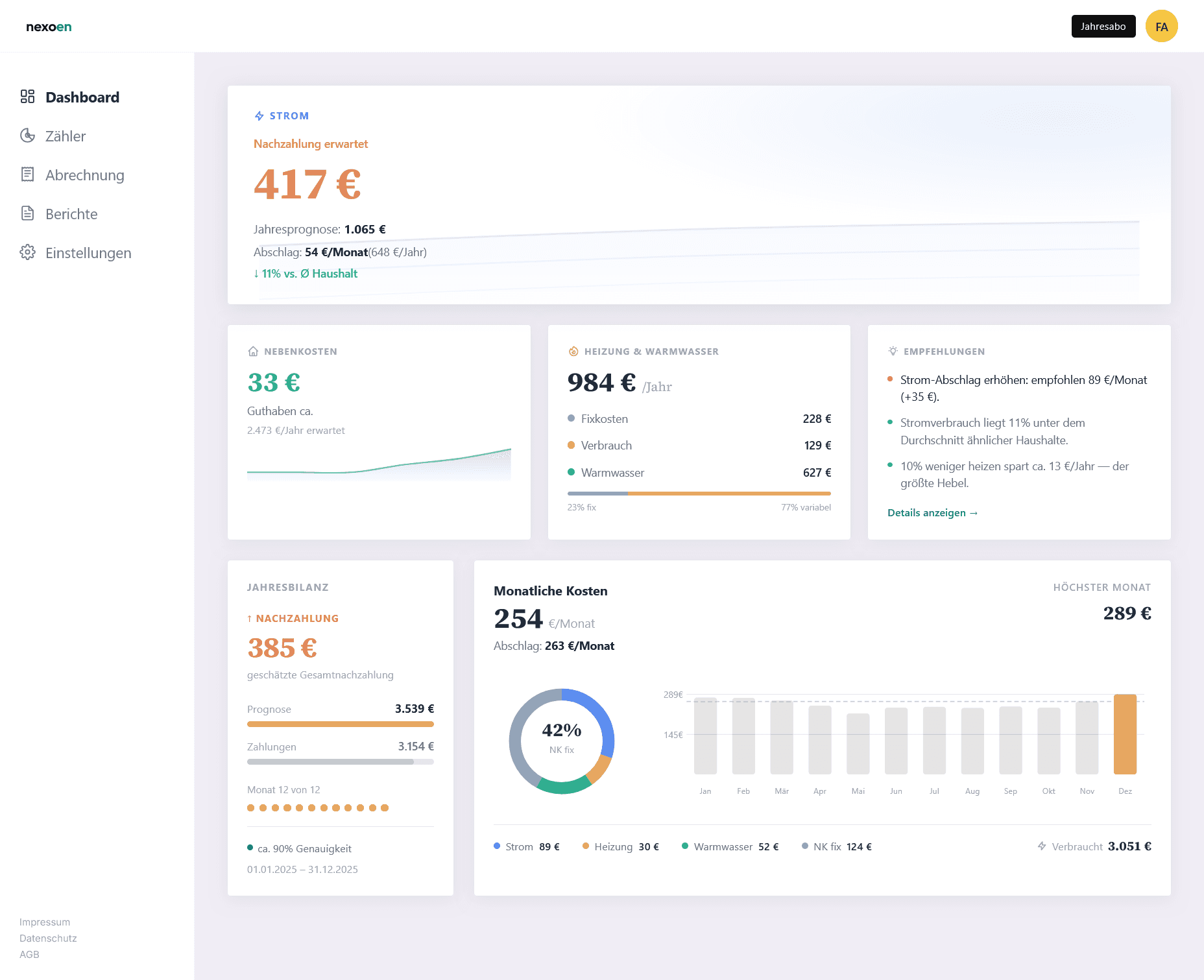This screenshot has width=1204, height=980.
Task: Click the flame icon on Heizung & Warmwasser
Action: 573,351
